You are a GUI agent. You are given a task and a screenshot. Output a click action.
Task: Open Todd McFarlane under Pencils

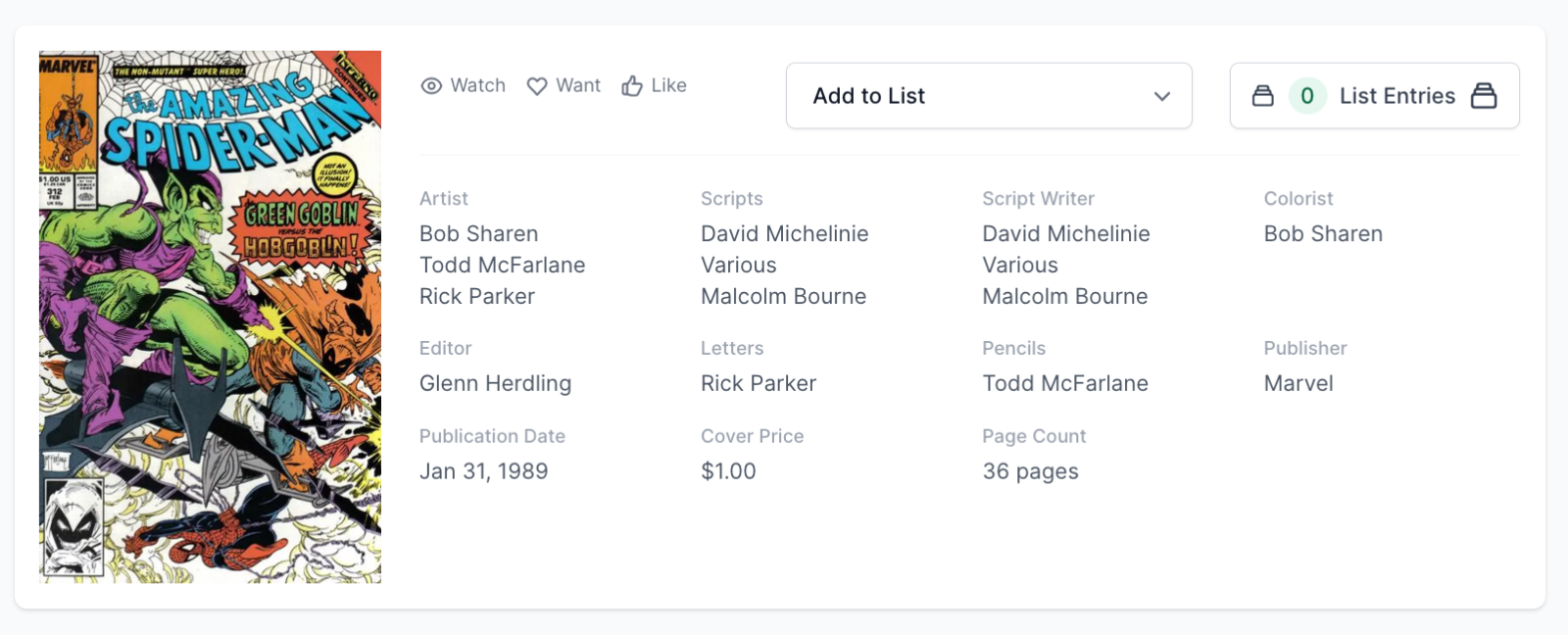(1065, 384)
